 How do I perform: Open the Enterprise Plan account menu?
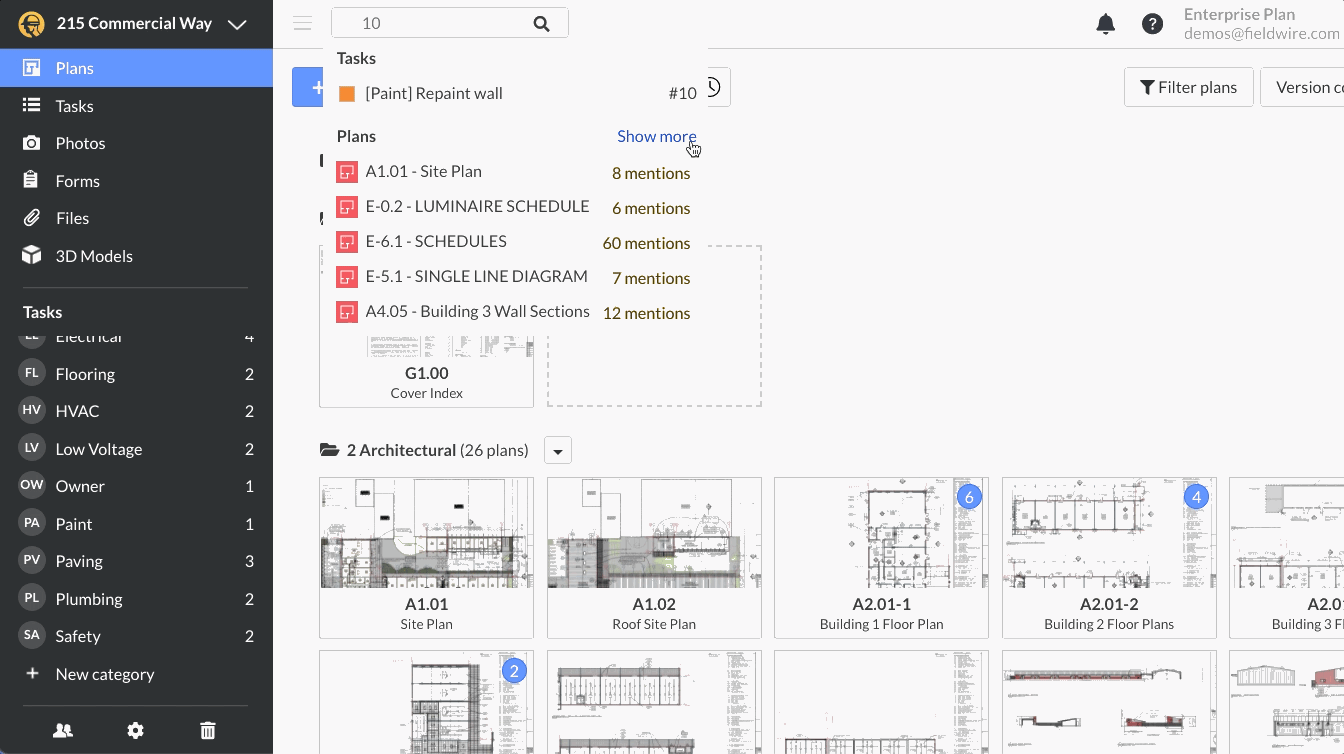[x=1262, y=24]
